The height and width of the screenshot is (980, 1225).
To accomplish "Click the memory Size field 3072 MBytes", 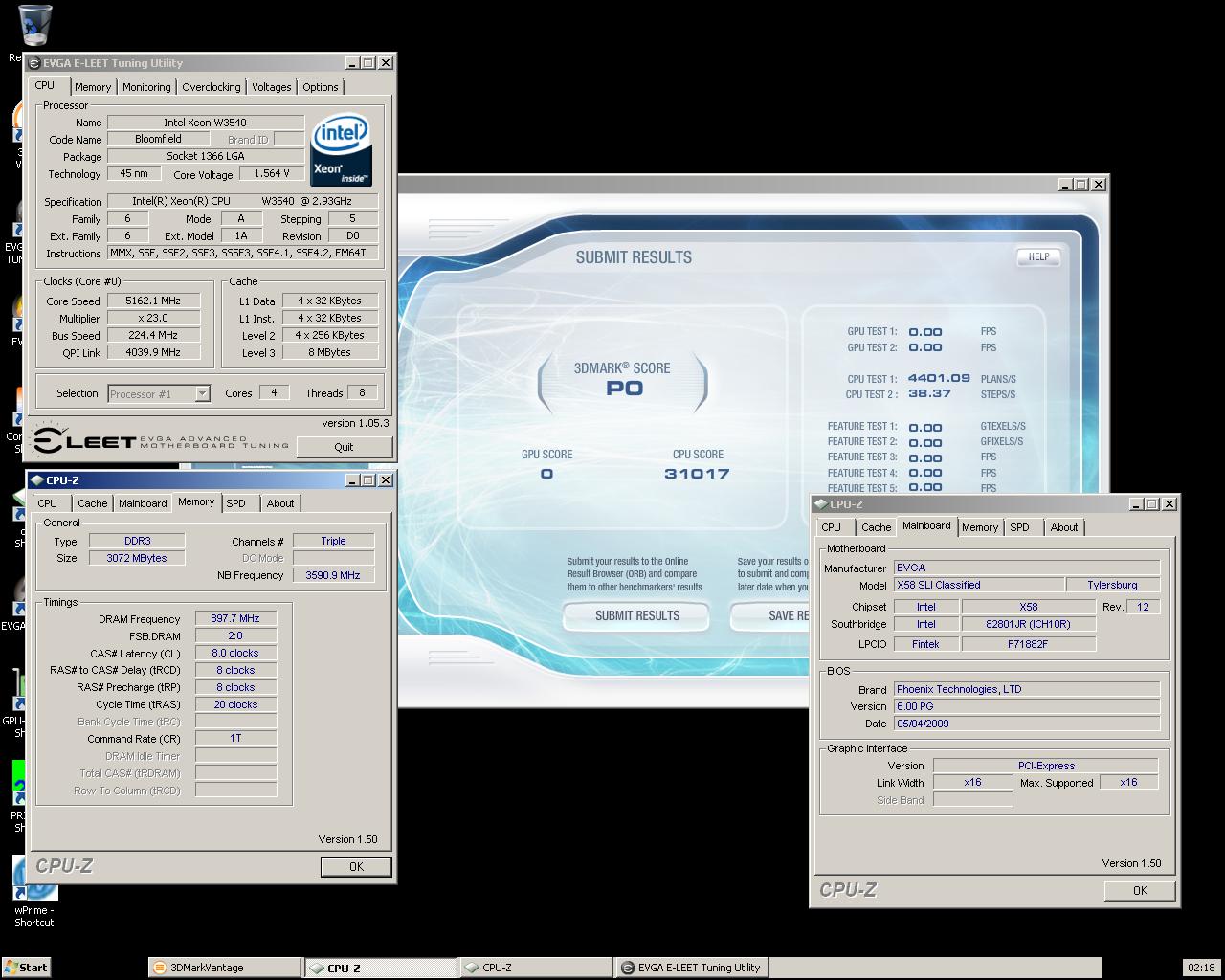I will [137, 558].
